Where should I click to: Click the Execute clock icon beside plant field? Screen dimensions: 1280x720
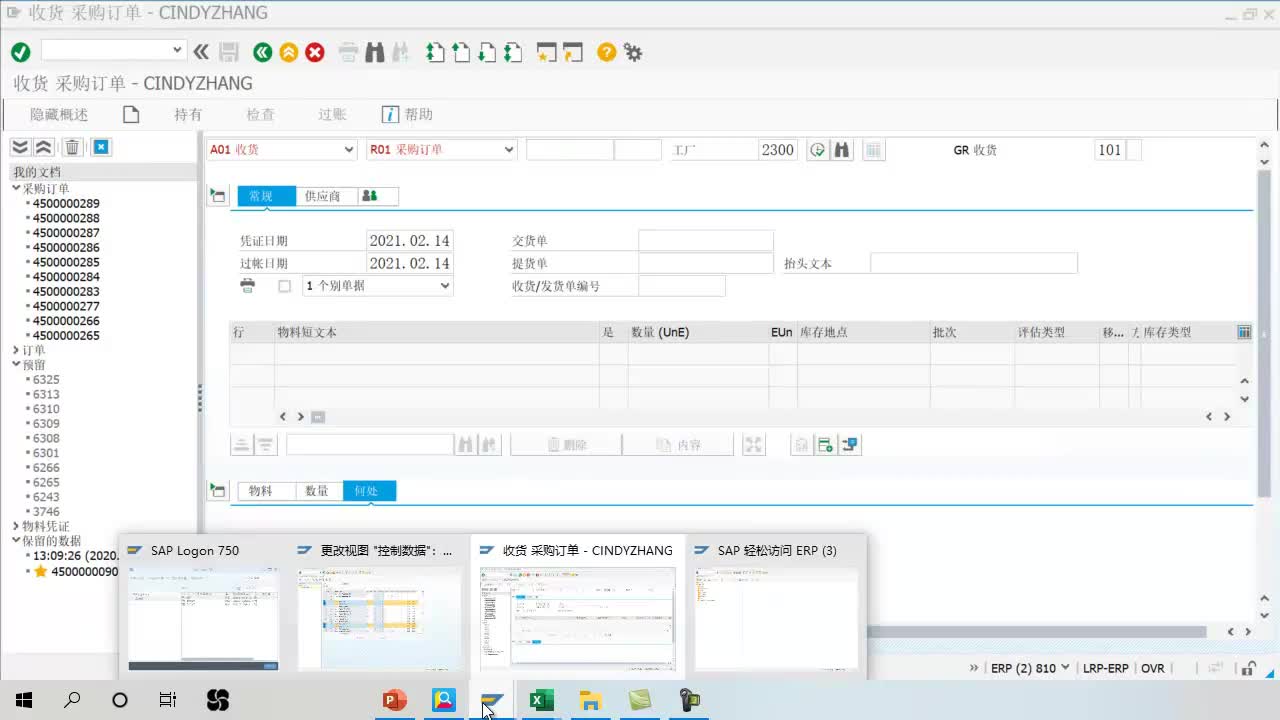[818, 150]
